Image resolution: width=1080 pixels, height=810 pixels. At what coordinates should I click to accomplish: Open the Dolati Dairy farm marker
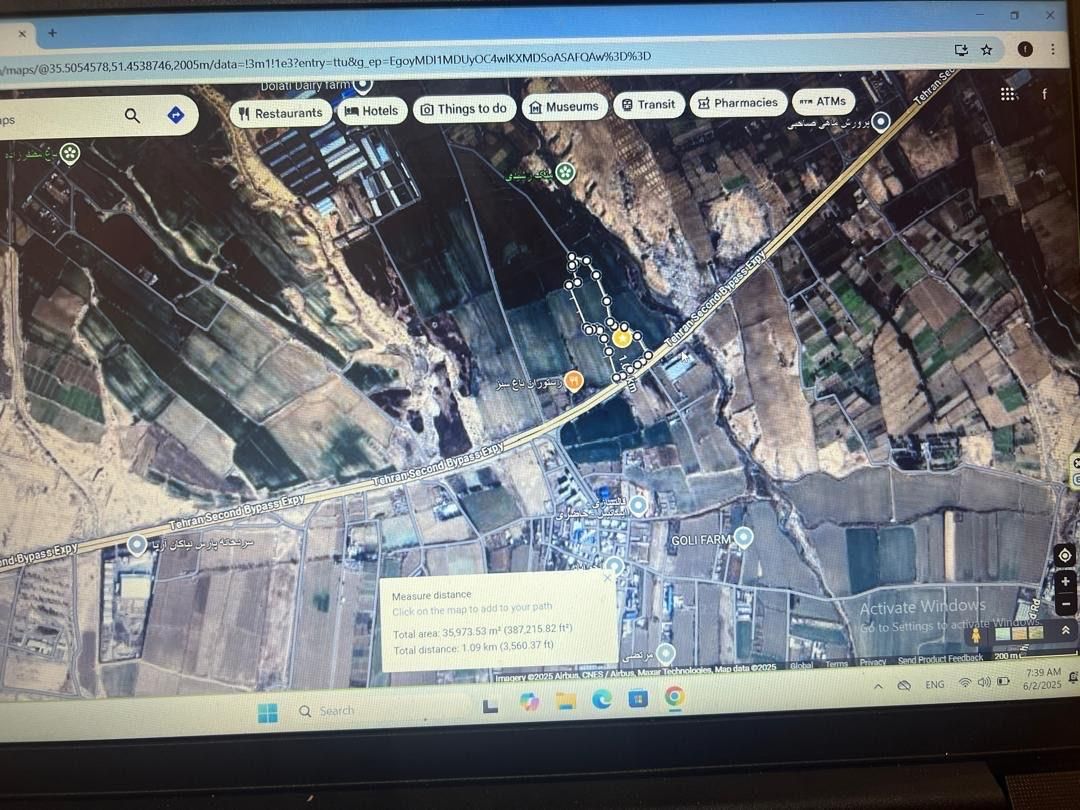pos(363,86)
